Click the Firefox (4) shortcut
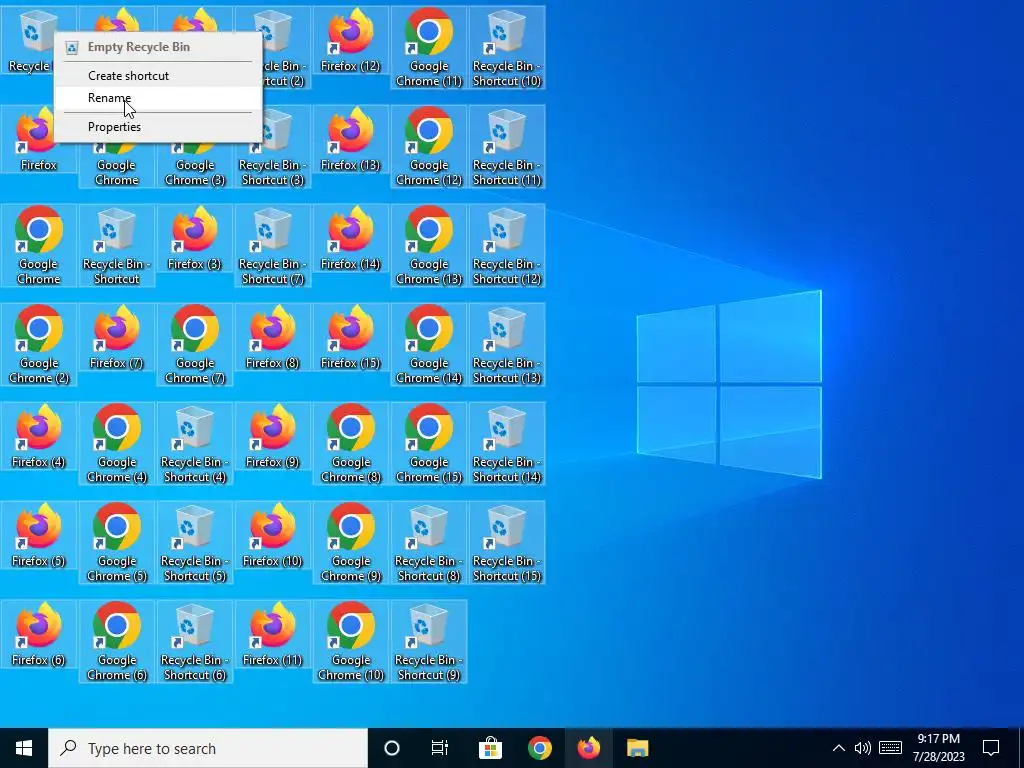The height and width of the screenshot is (768, 1024). click(x=39, y=437)
